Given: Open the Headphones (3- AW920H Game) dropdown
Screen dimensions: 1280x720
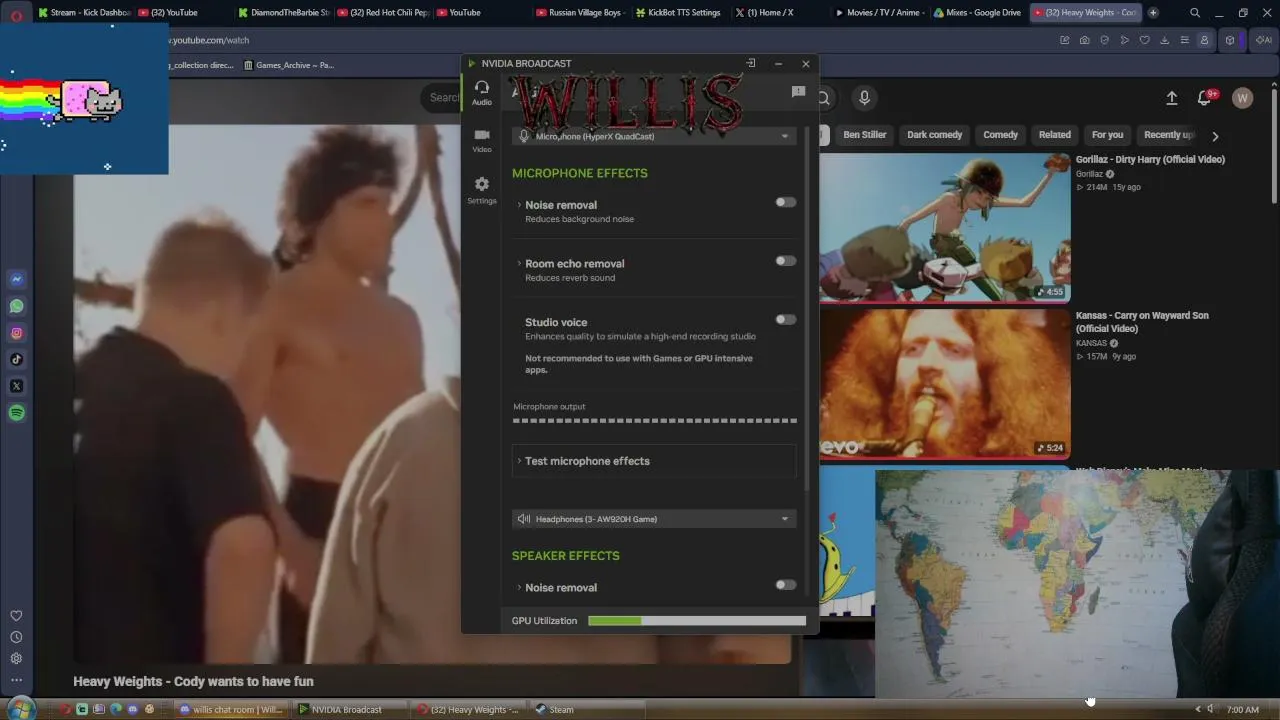Looking at the screenshot, I should click(x=654, y=519).
